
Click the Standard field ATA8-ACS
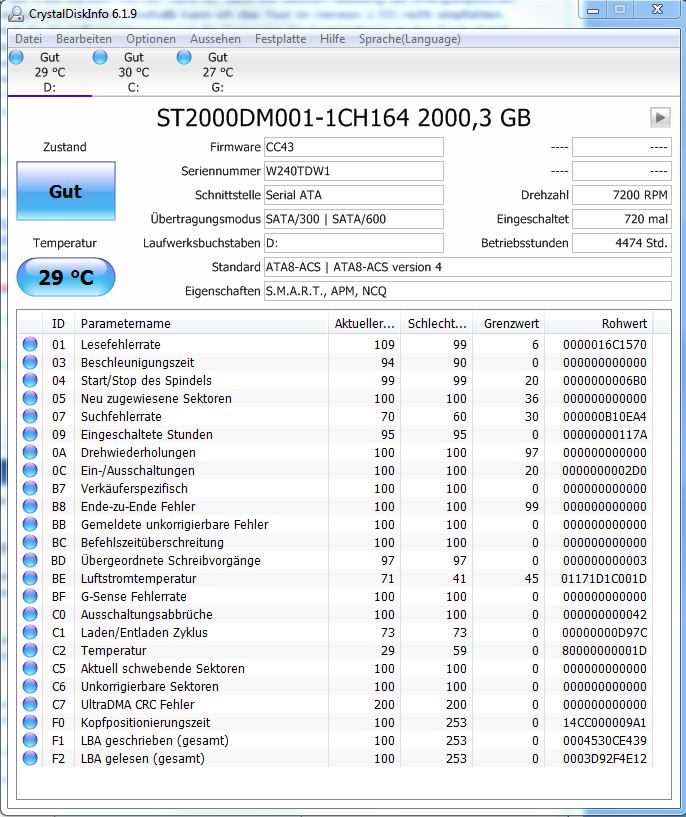(x=468, y=267)
